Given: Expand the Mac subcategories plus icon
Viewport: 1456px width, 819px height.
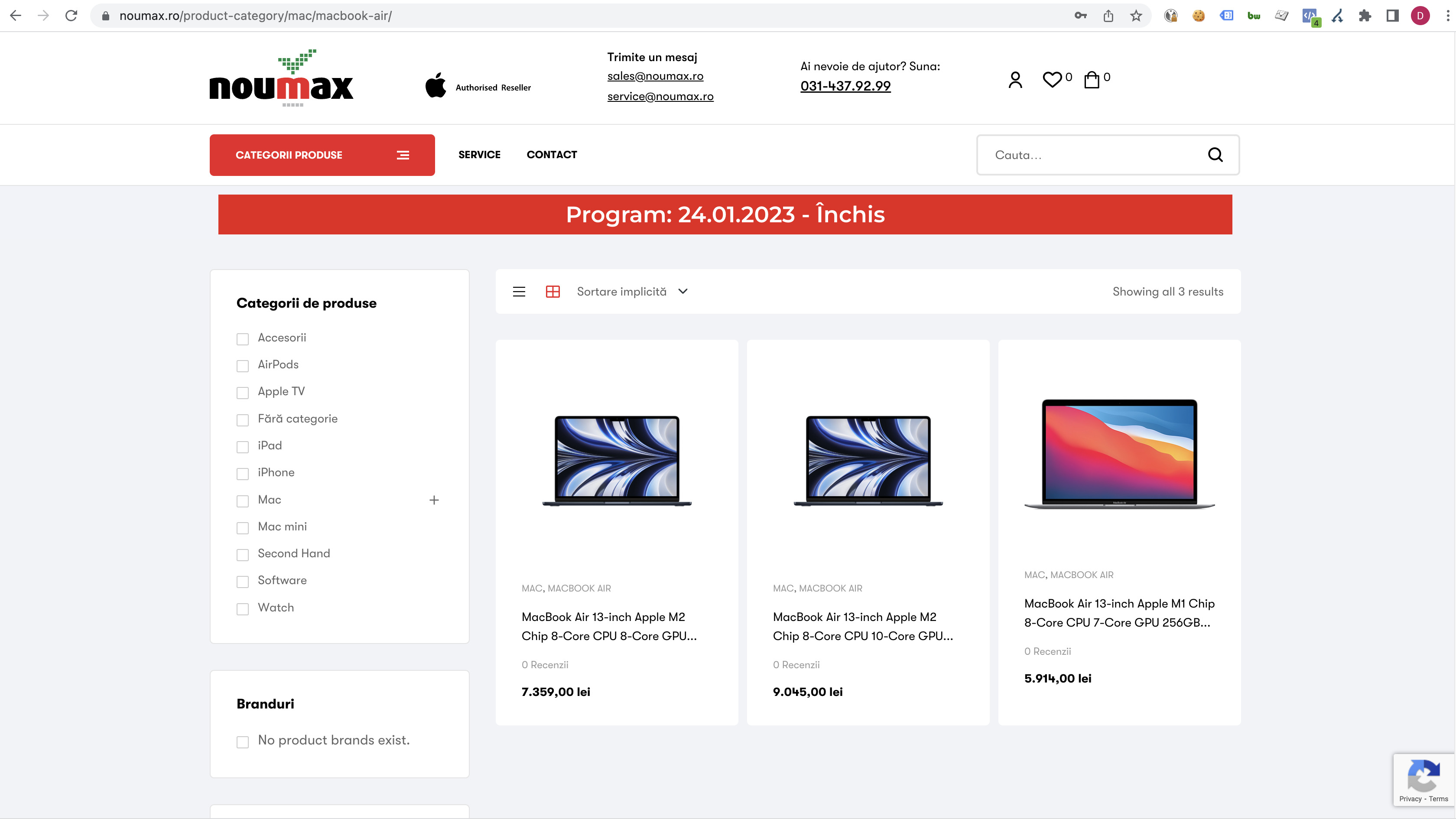Looking at the screenshot, I should pyautogui.click(x=434, y=500).
